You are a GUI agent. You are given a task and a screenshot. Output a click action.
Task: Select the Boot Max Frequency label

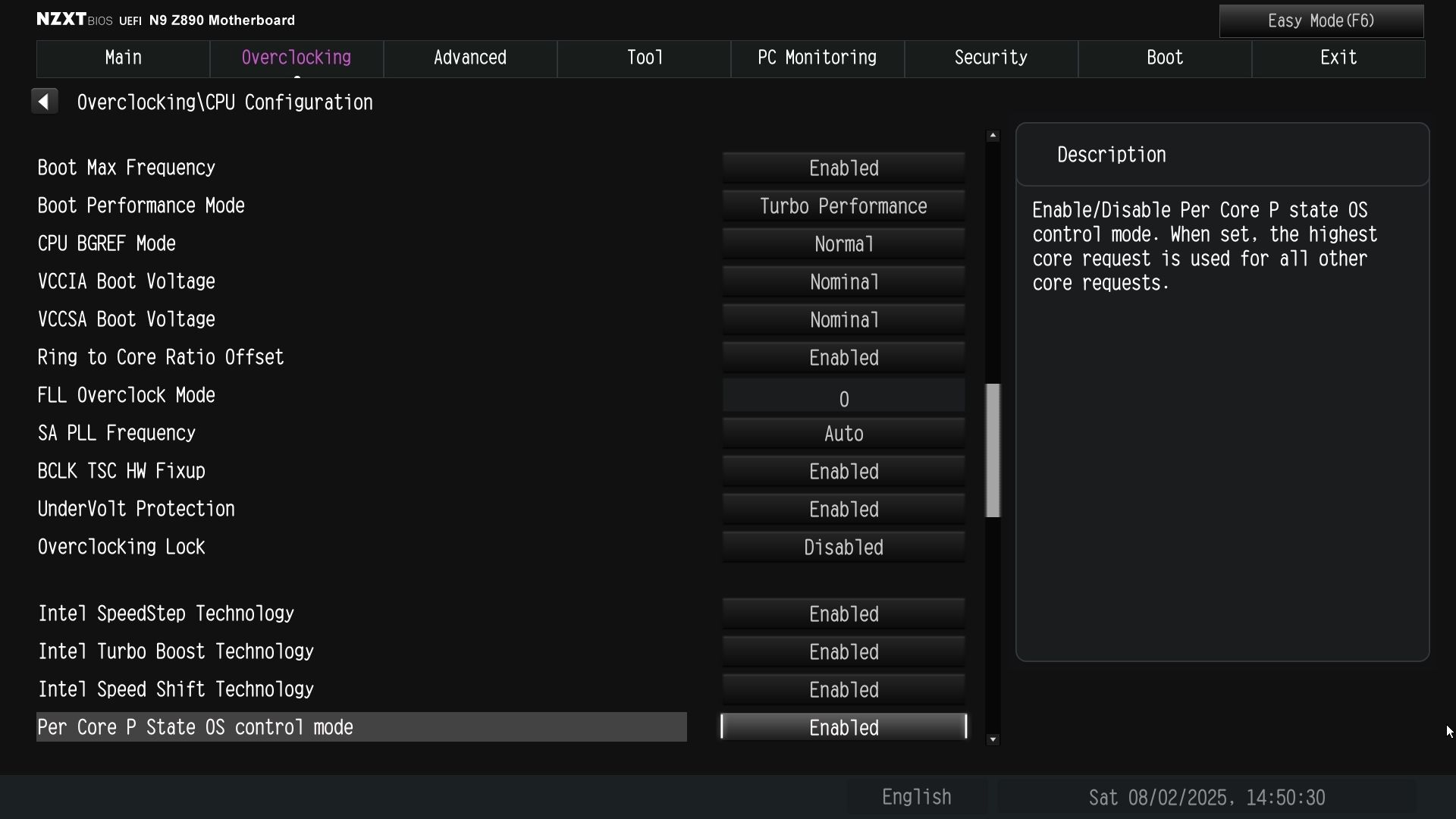click(127, 168)
